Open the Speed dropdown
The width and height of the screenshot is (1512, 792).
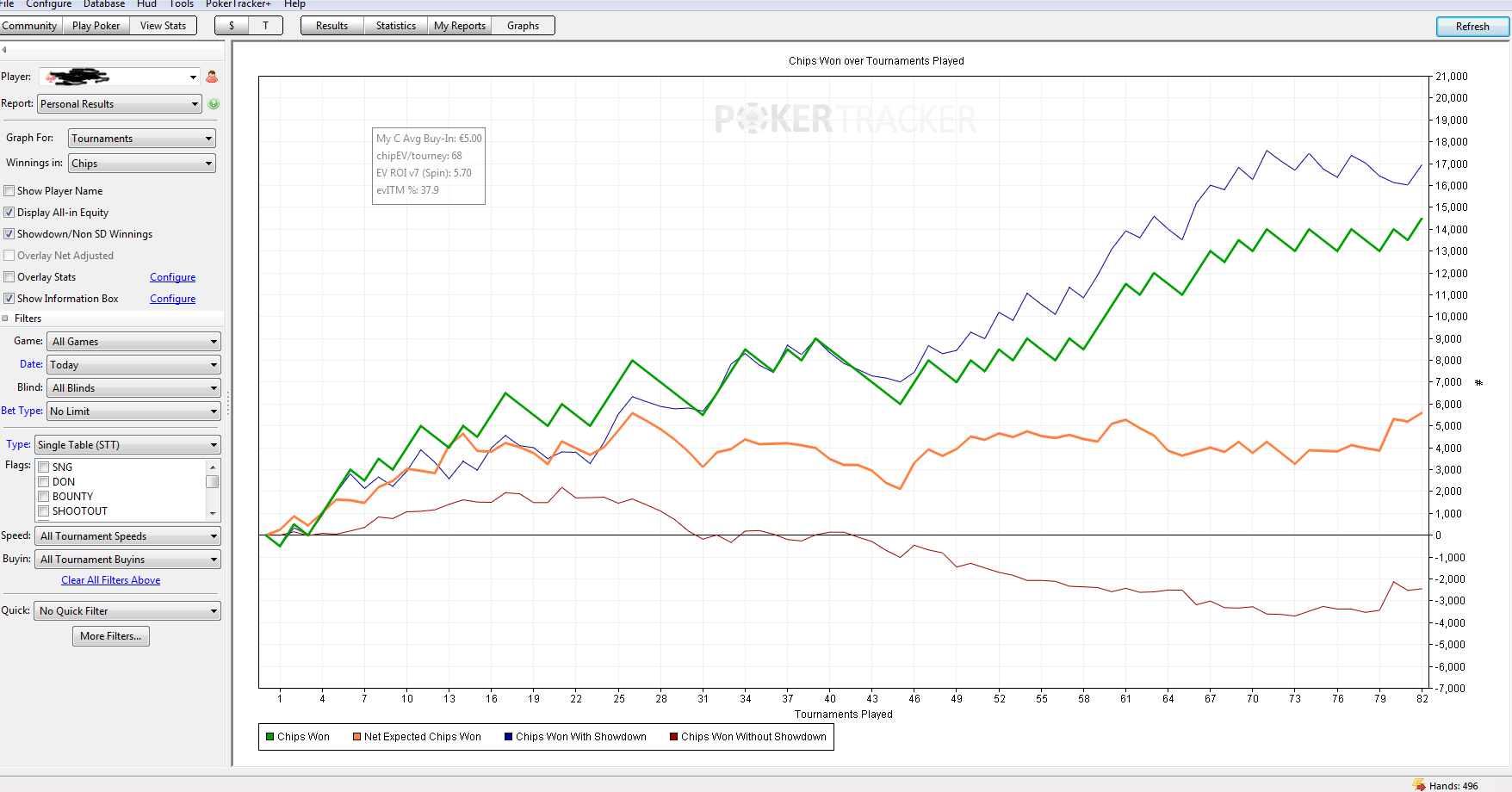coord(127,536)
